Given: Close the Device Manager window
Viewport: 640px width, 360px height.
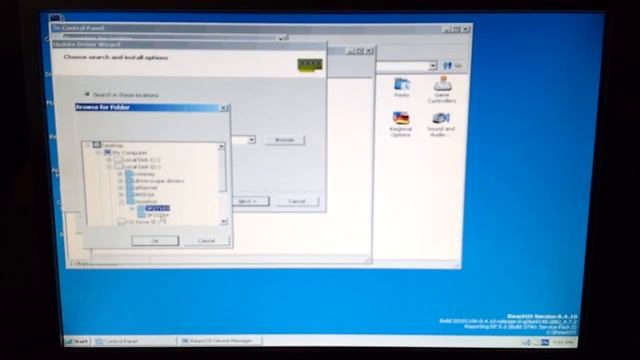Looking at the screenshot, I should pos(369,51).
